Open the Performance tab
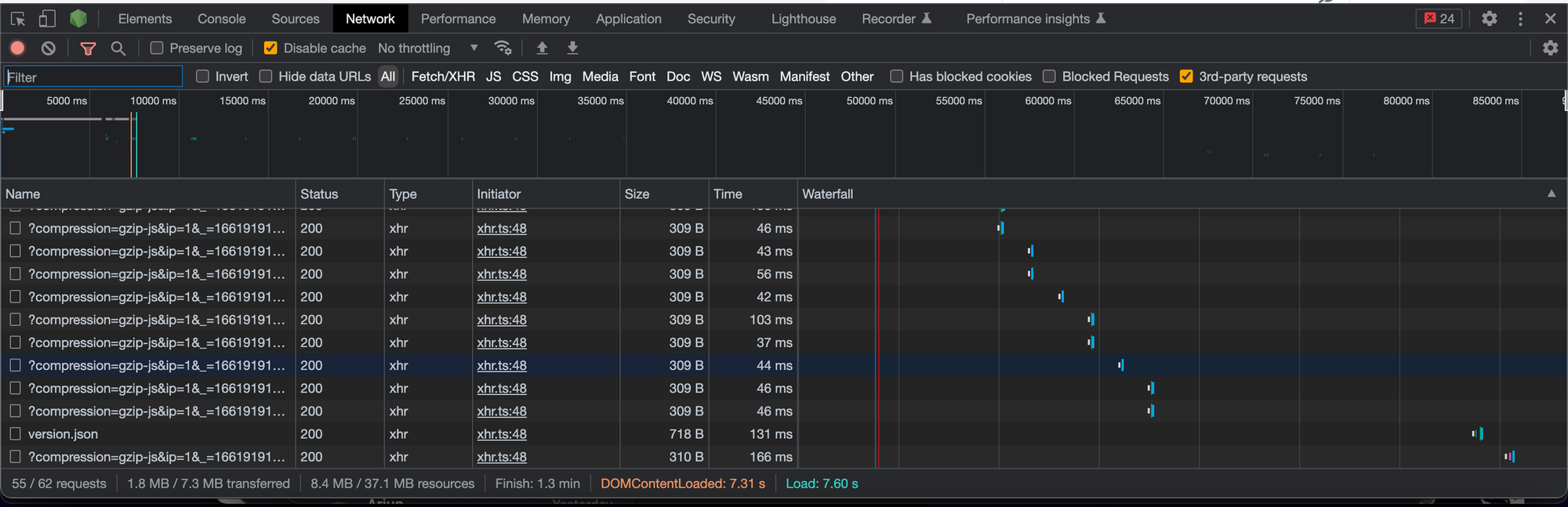1568x507 pixels. 458,19
